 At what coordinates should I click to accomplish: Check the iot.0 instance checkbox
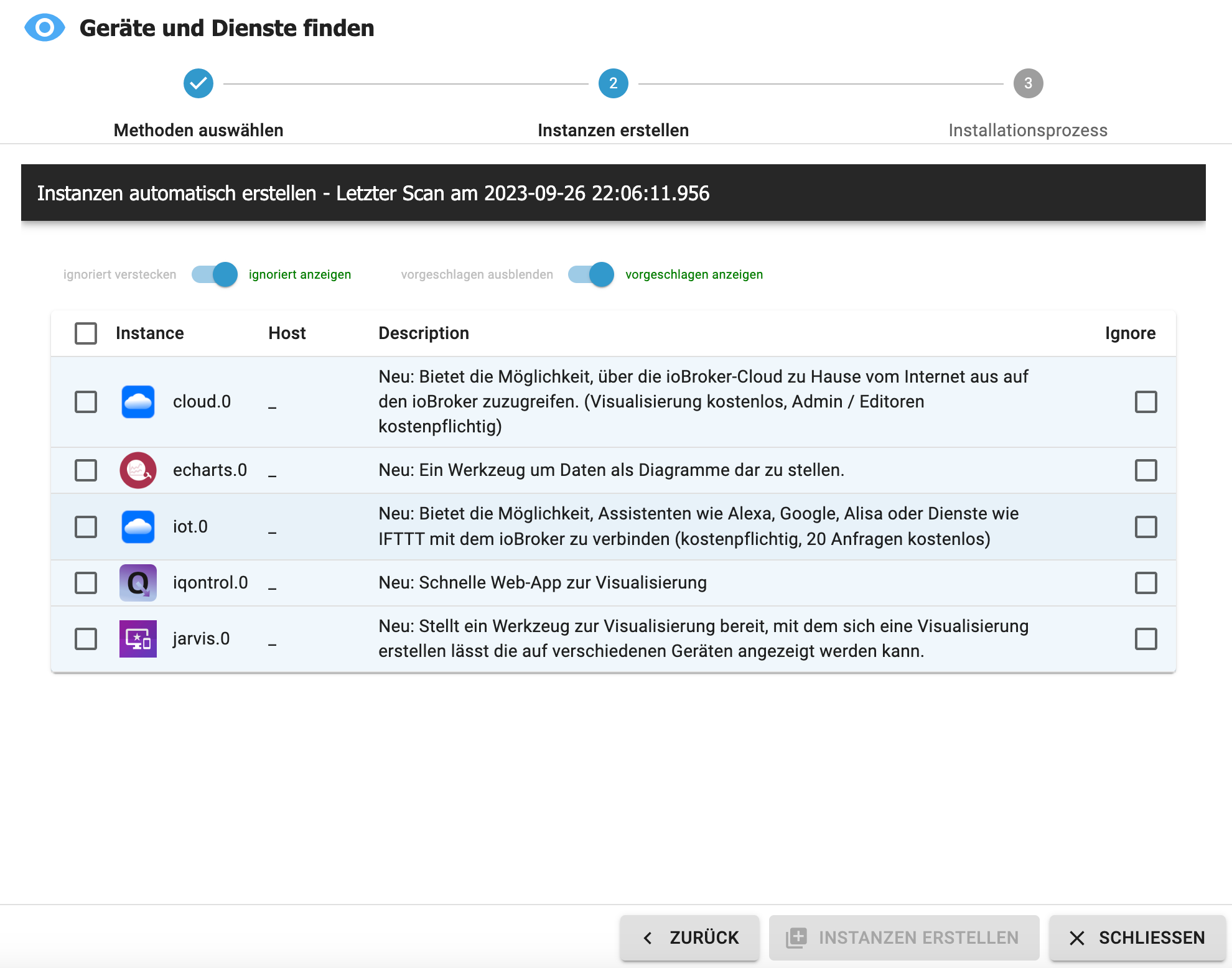pyautogui.click(x=86, y=527)
